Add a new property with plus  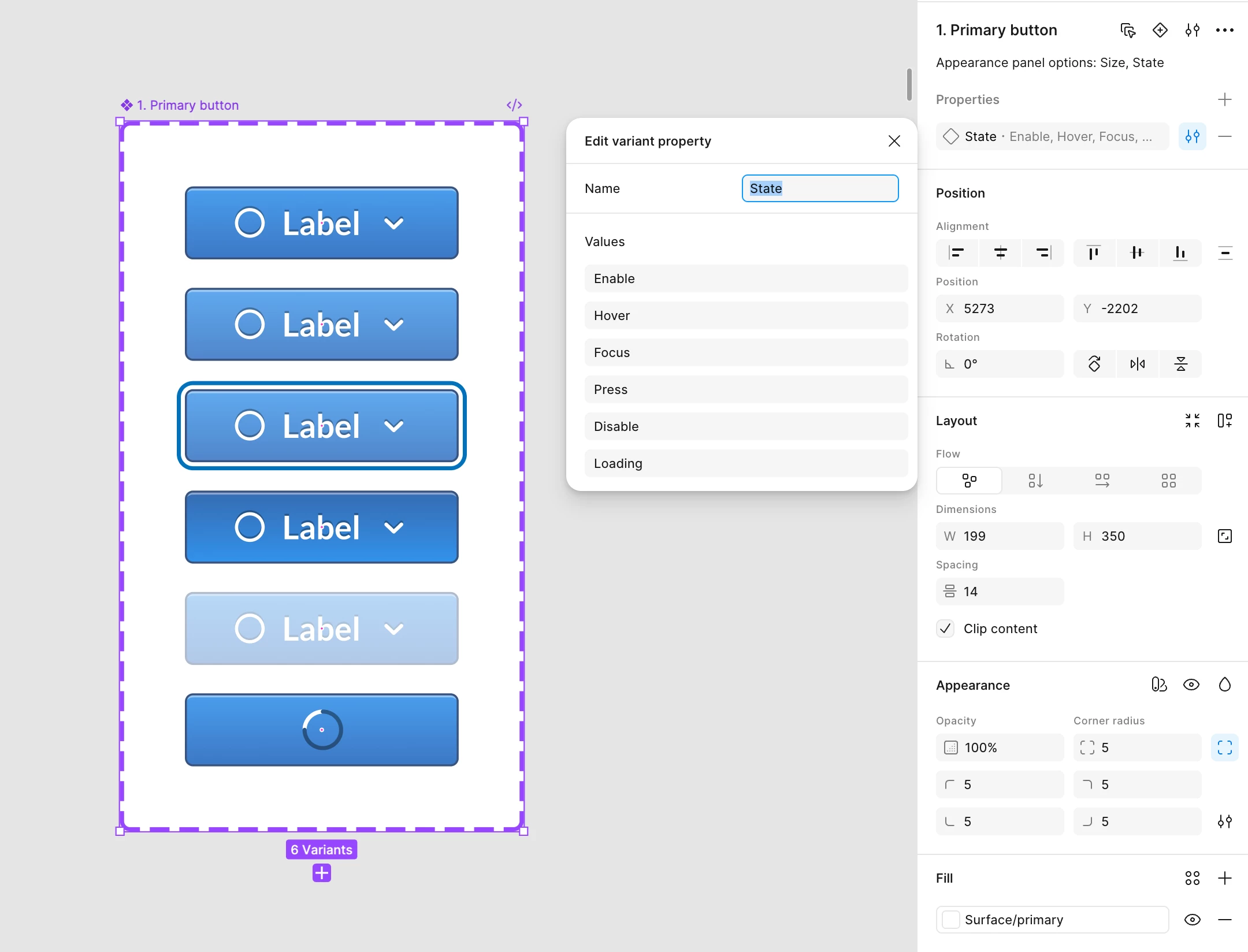(x=1224, y=99)
